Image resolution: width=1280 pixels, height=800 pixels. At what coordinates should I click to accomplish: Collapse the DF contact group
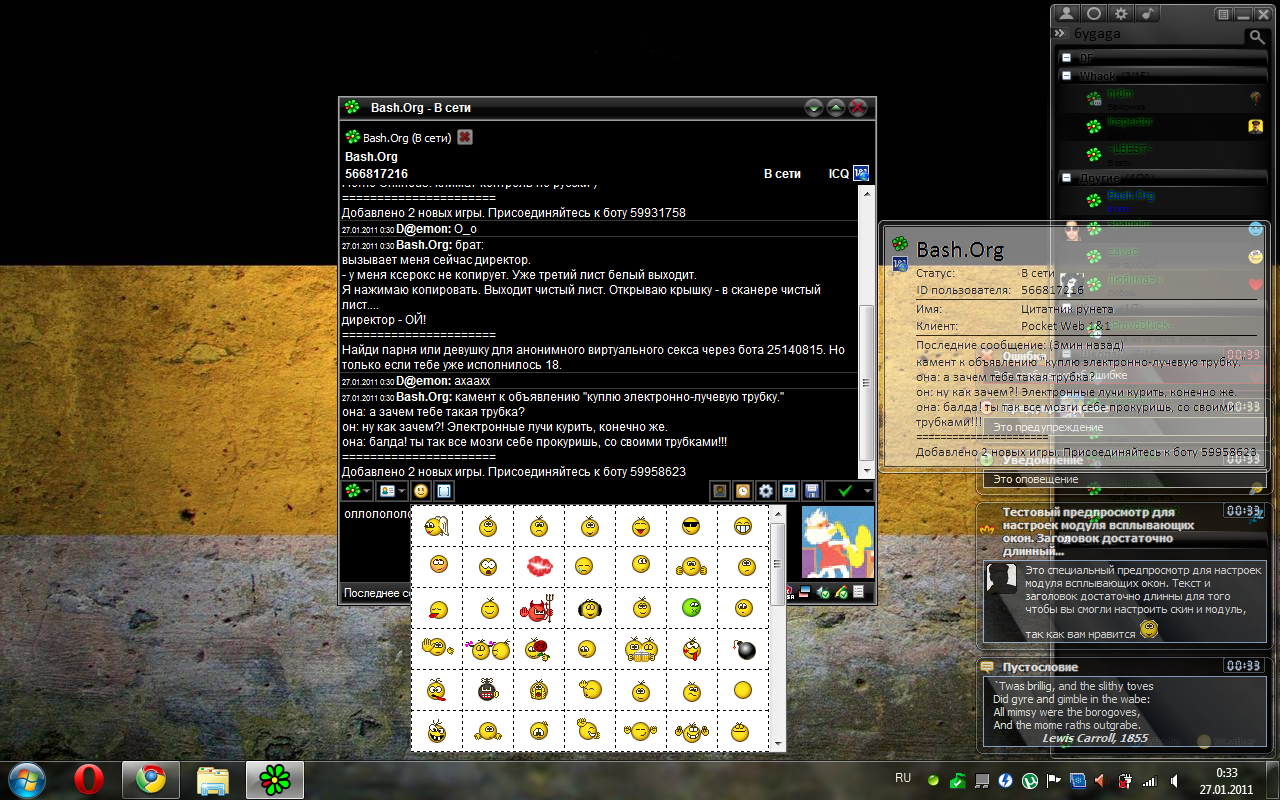pyautogui.click(x=1067, y=58)
